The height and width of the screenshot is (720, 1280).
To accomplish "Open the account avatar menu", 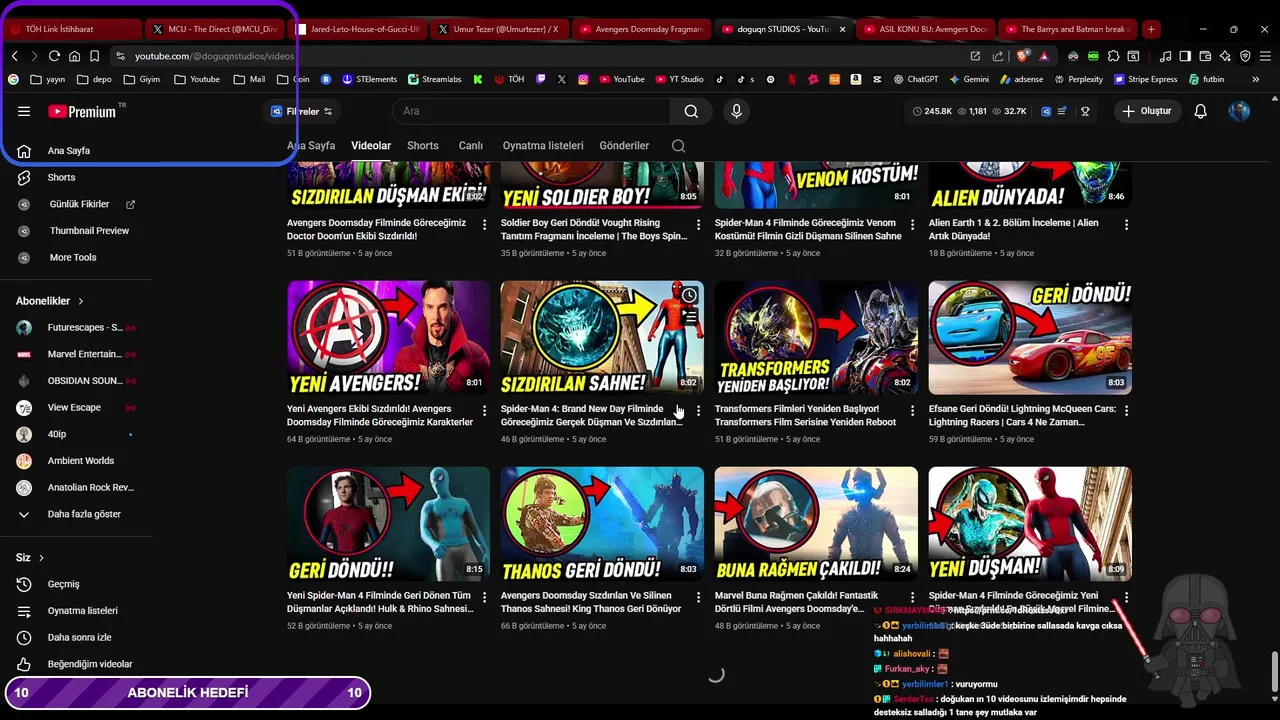I will (x=1239, y=111).
